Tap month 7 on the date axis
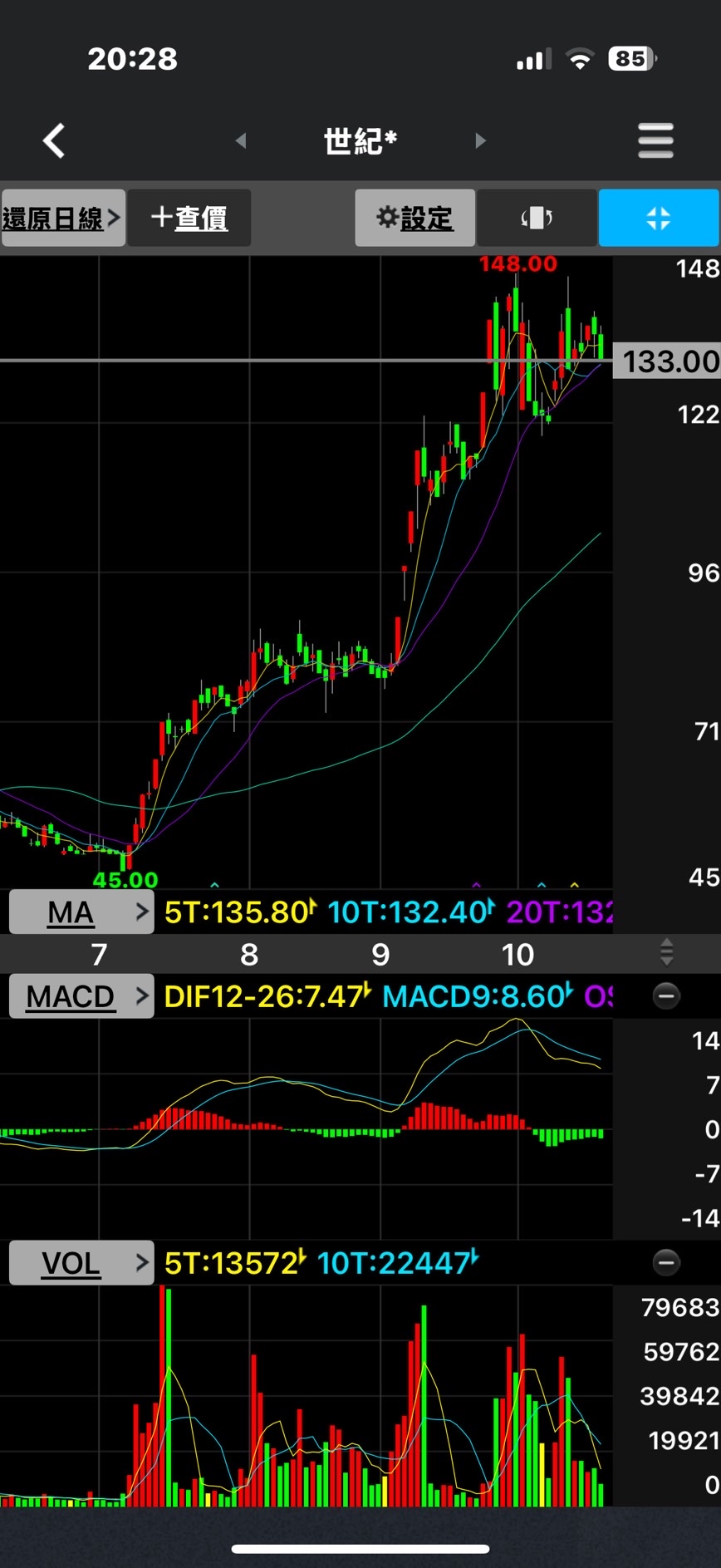Screen dimensions: 721x1568 click(99, 955)
